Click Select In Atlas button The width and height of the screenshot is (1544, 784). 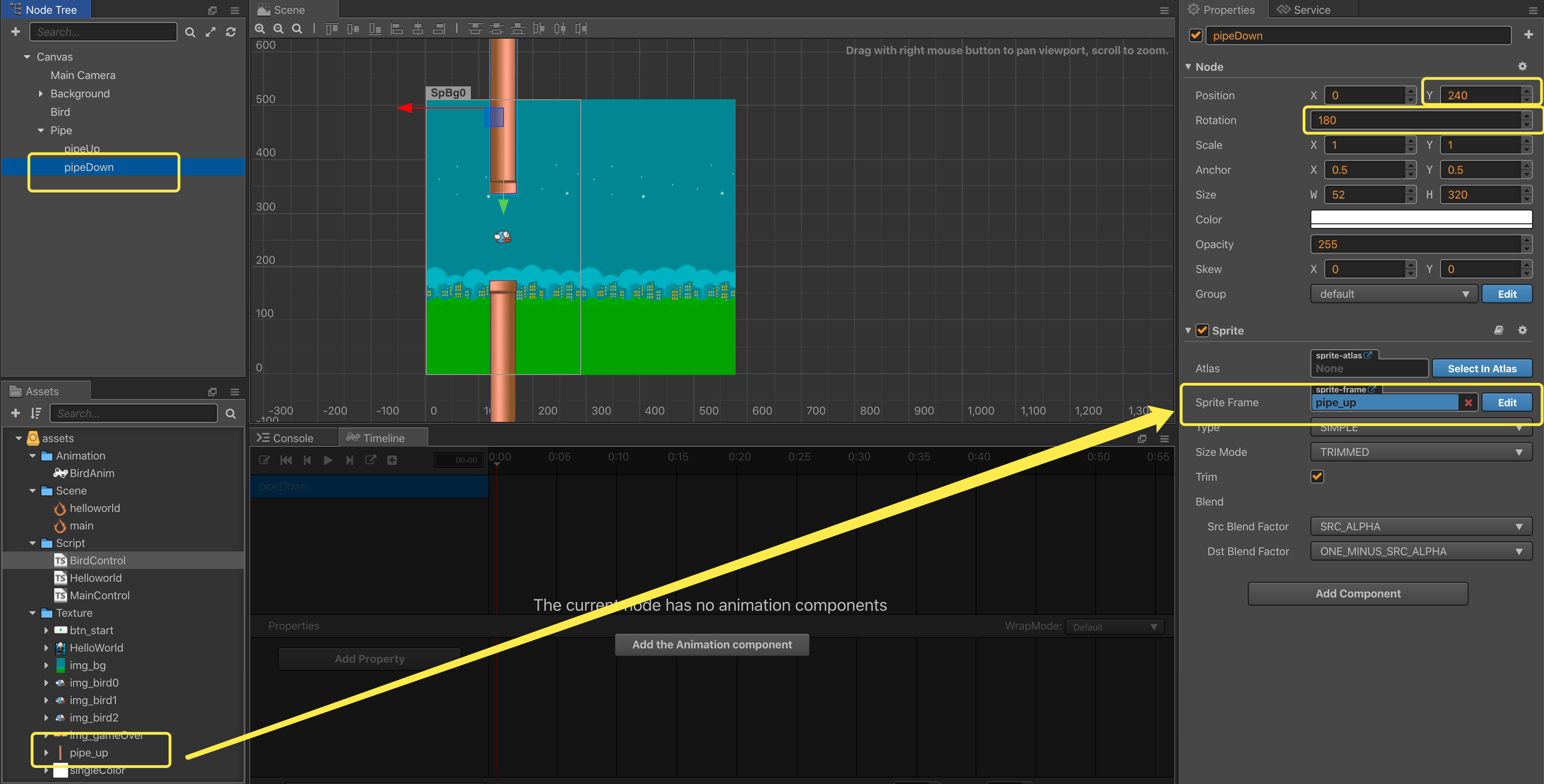click(x=1481, y=369)
